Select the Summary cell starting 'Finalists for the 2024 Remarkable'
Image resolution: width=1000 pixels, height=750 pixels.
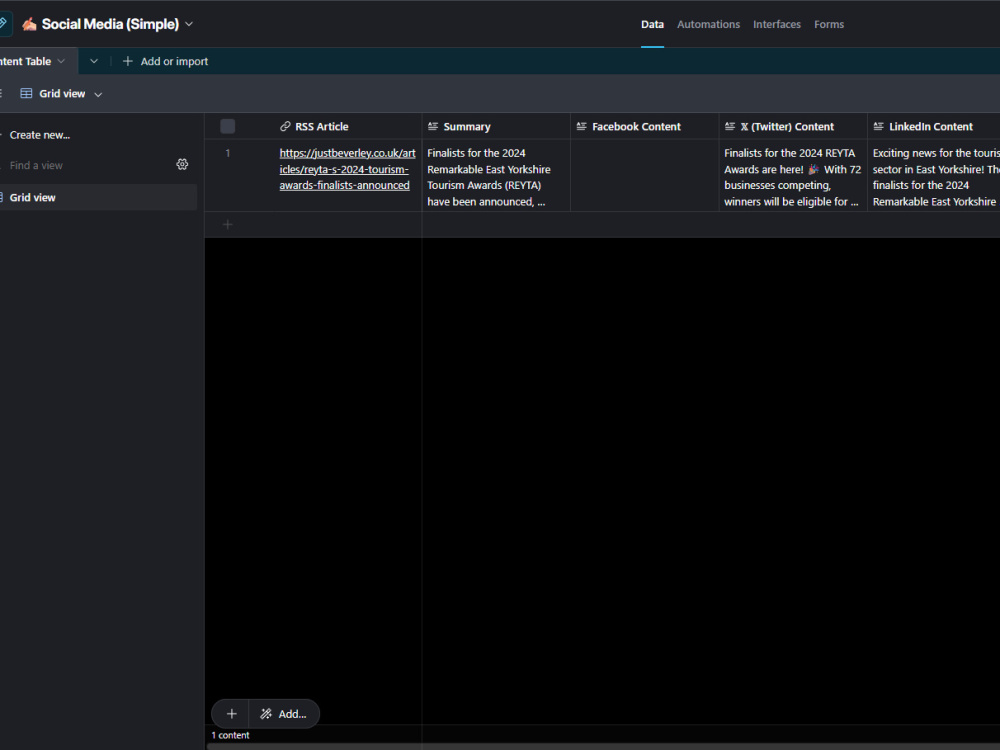[496, 175]
